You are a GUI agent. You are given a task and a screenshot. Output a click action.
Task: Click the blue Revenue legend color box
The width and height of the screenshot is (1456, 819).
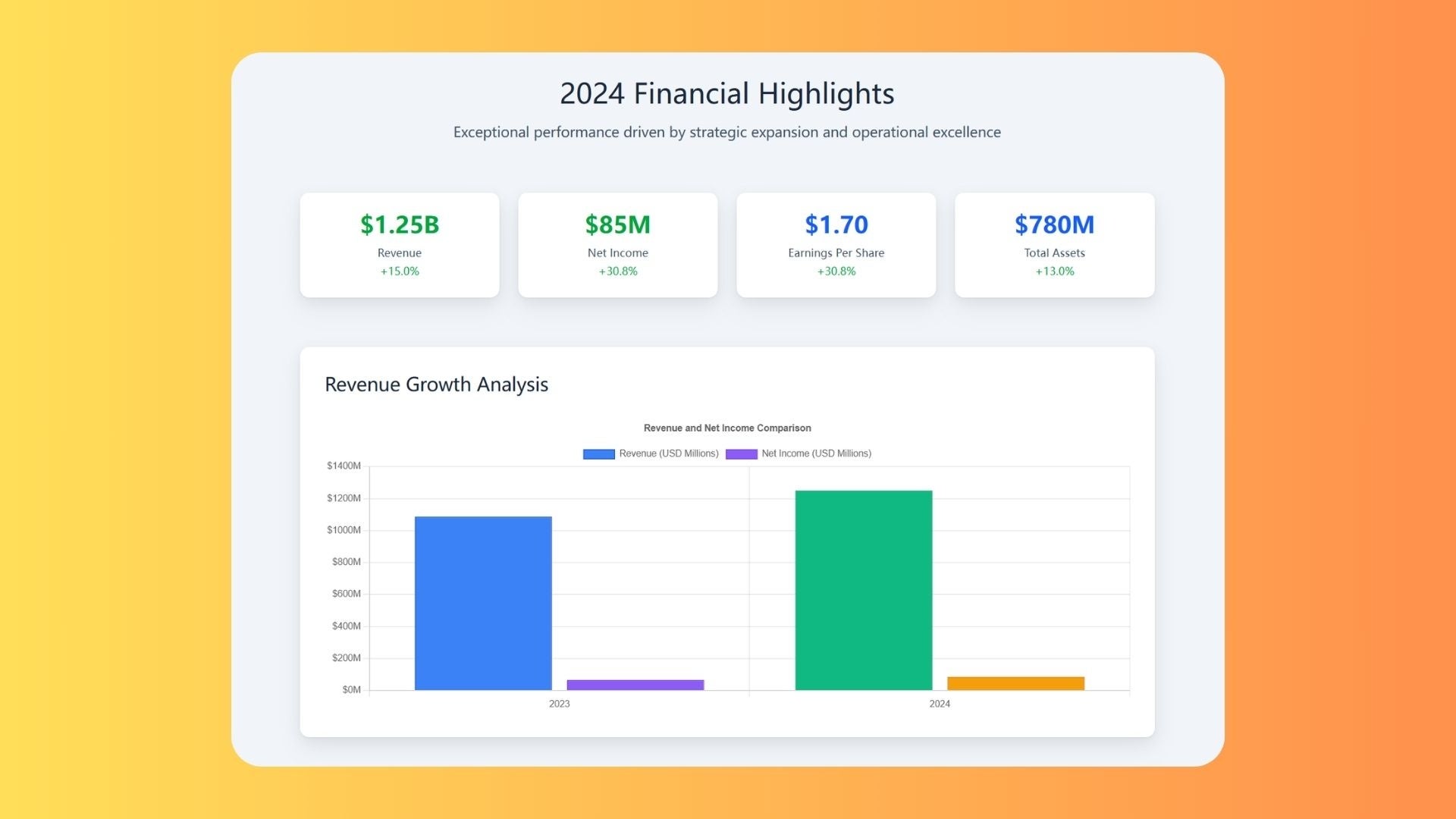(x=598, y=454)
